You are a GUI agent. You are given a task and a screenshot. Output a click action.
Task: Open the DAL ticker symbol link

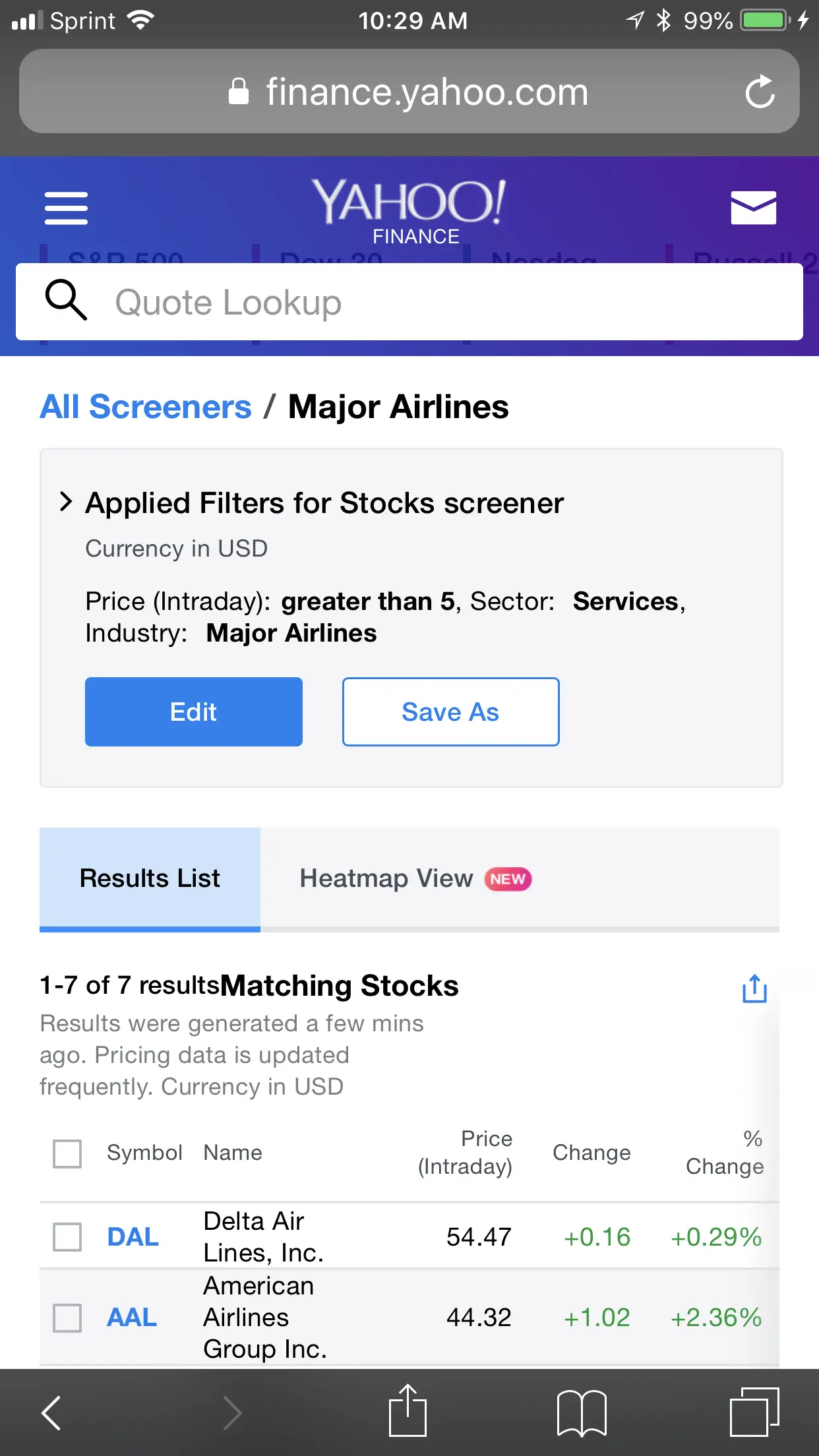[133, 1237]
